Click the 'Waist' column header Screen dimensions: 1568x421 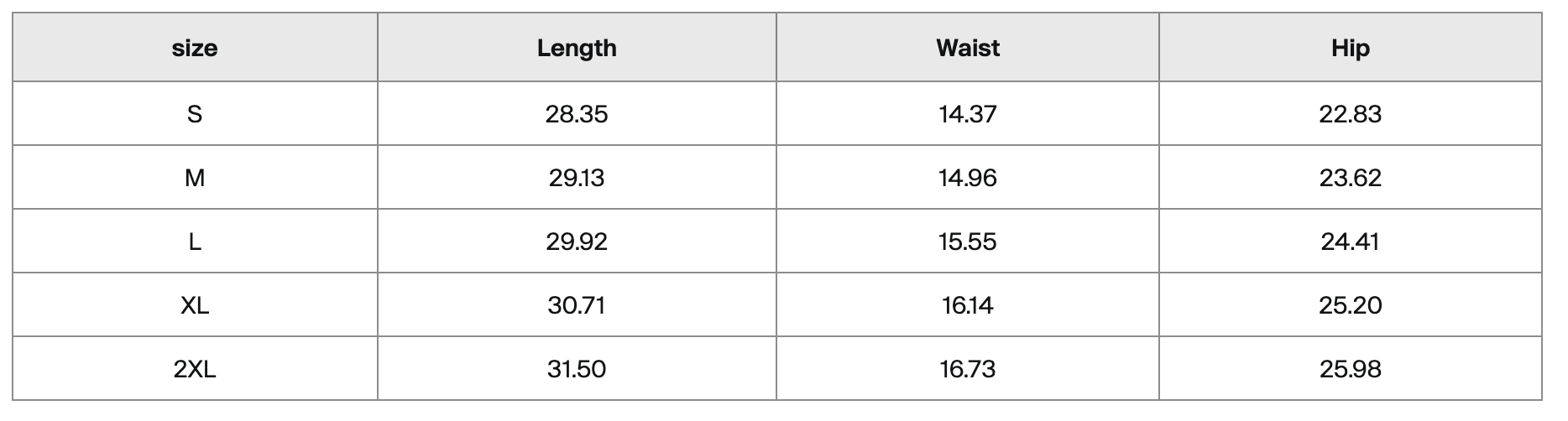968,48
